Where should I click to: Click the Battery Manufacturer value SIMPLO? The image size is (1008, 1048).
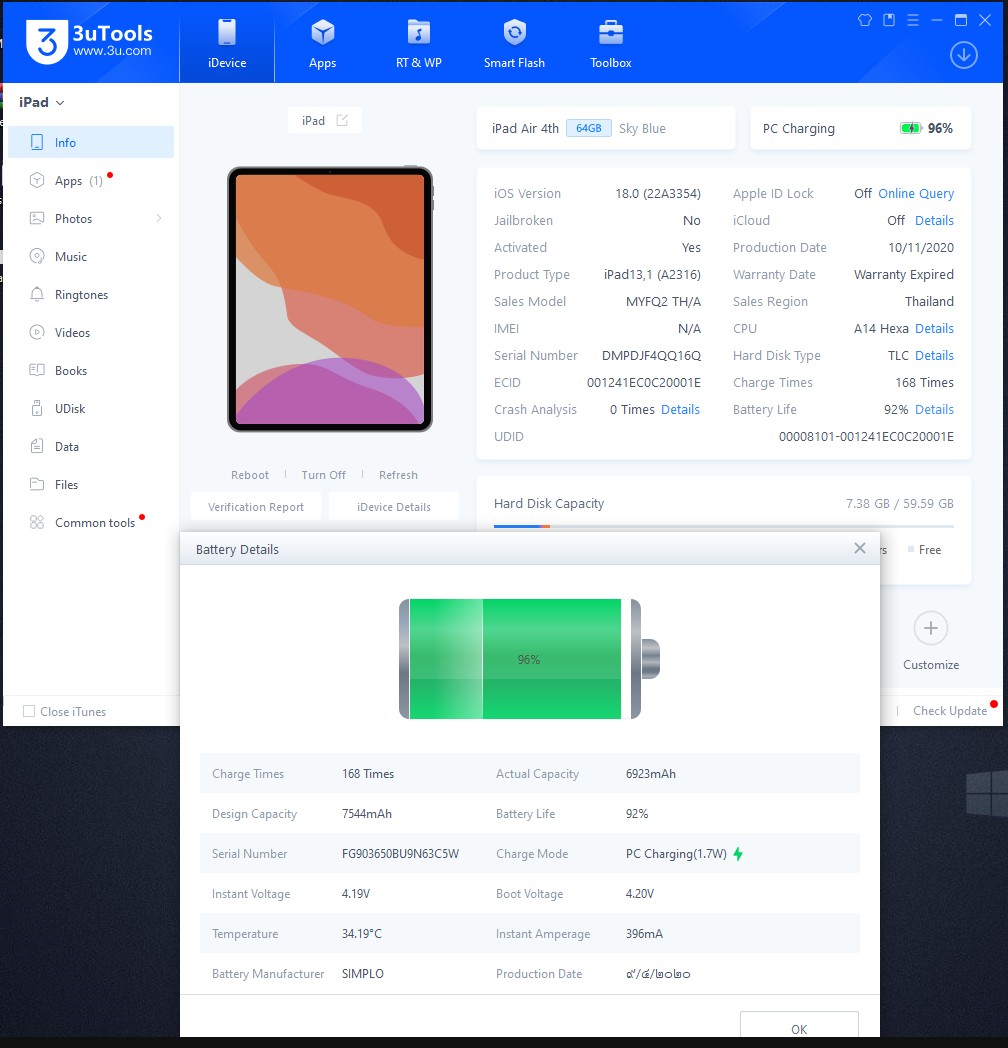(x=362, y=974)
